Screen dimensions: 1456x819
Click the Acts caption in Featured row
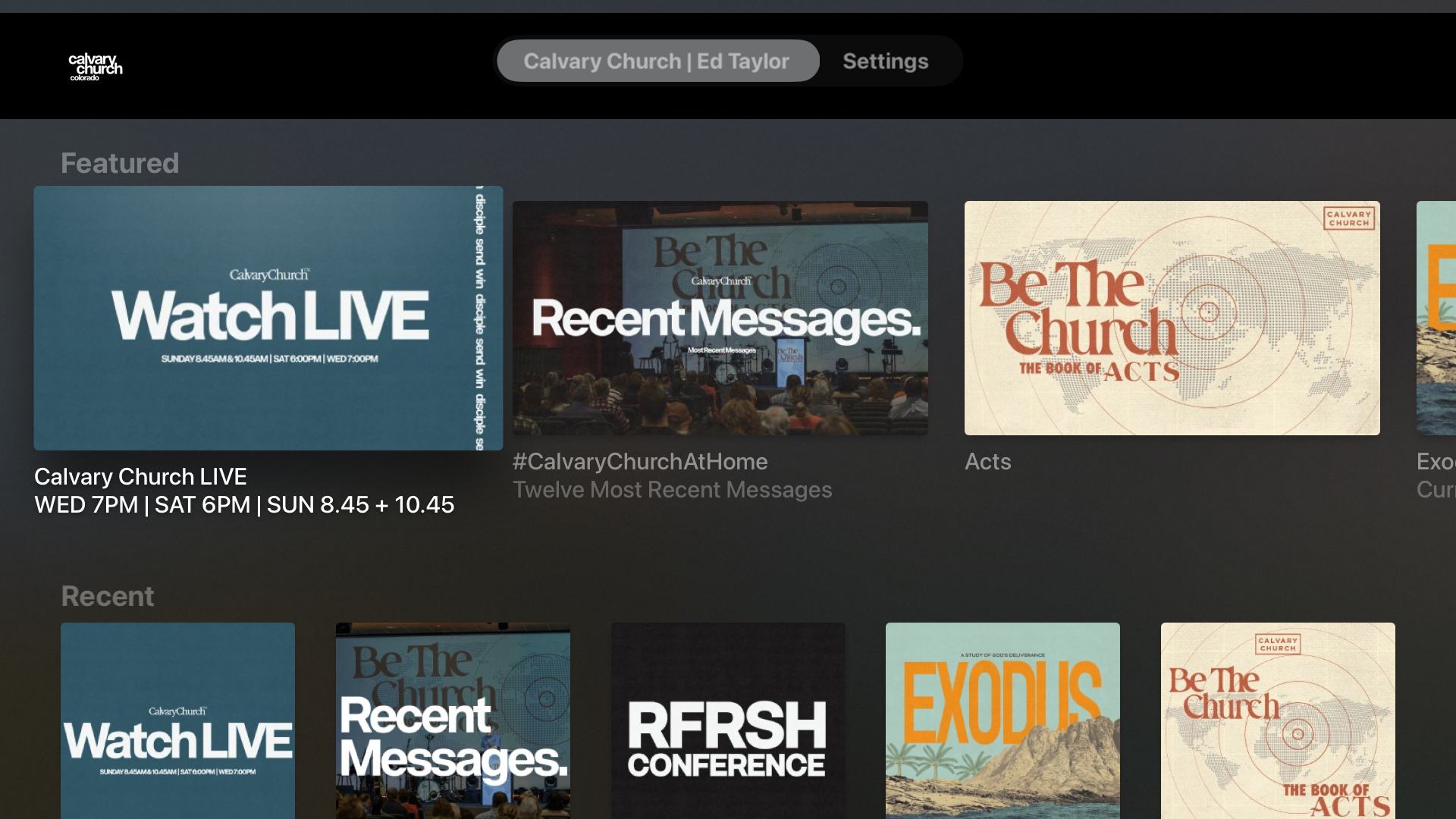988,461
